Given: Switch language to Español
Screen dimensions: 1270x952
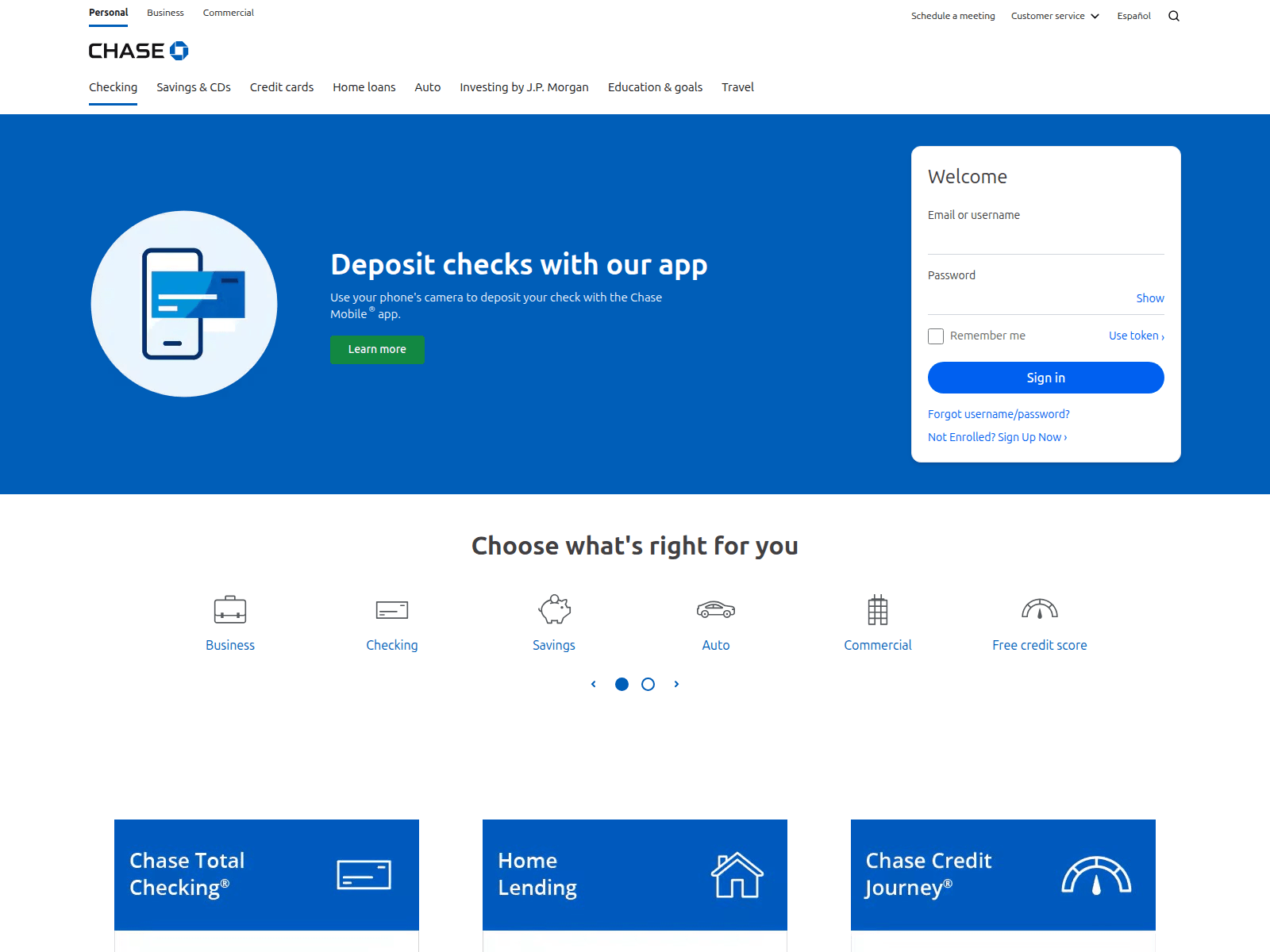Looking at the screenshot, I should point(1133,16).
